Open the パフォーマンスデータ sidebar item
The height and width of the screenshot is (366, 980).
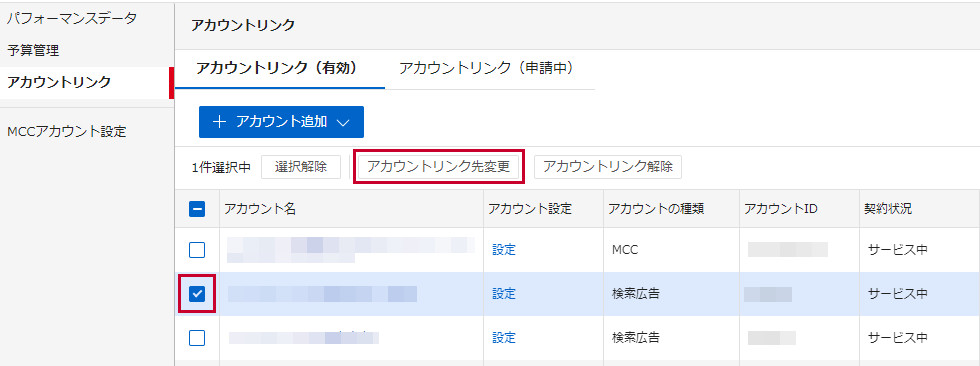pos(71,19)
